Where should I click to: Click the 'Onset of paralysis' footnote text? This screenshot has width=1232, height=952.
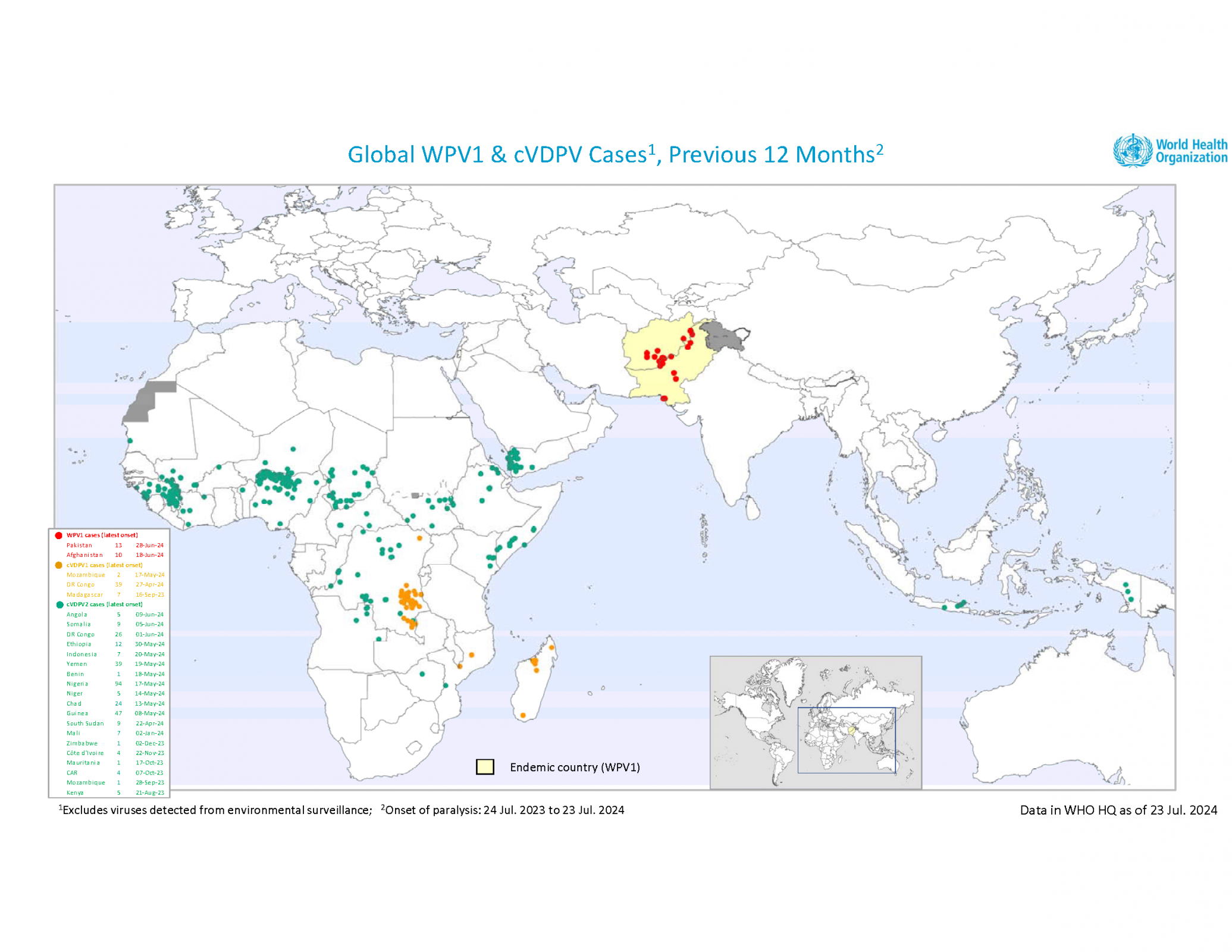[504, 810]
